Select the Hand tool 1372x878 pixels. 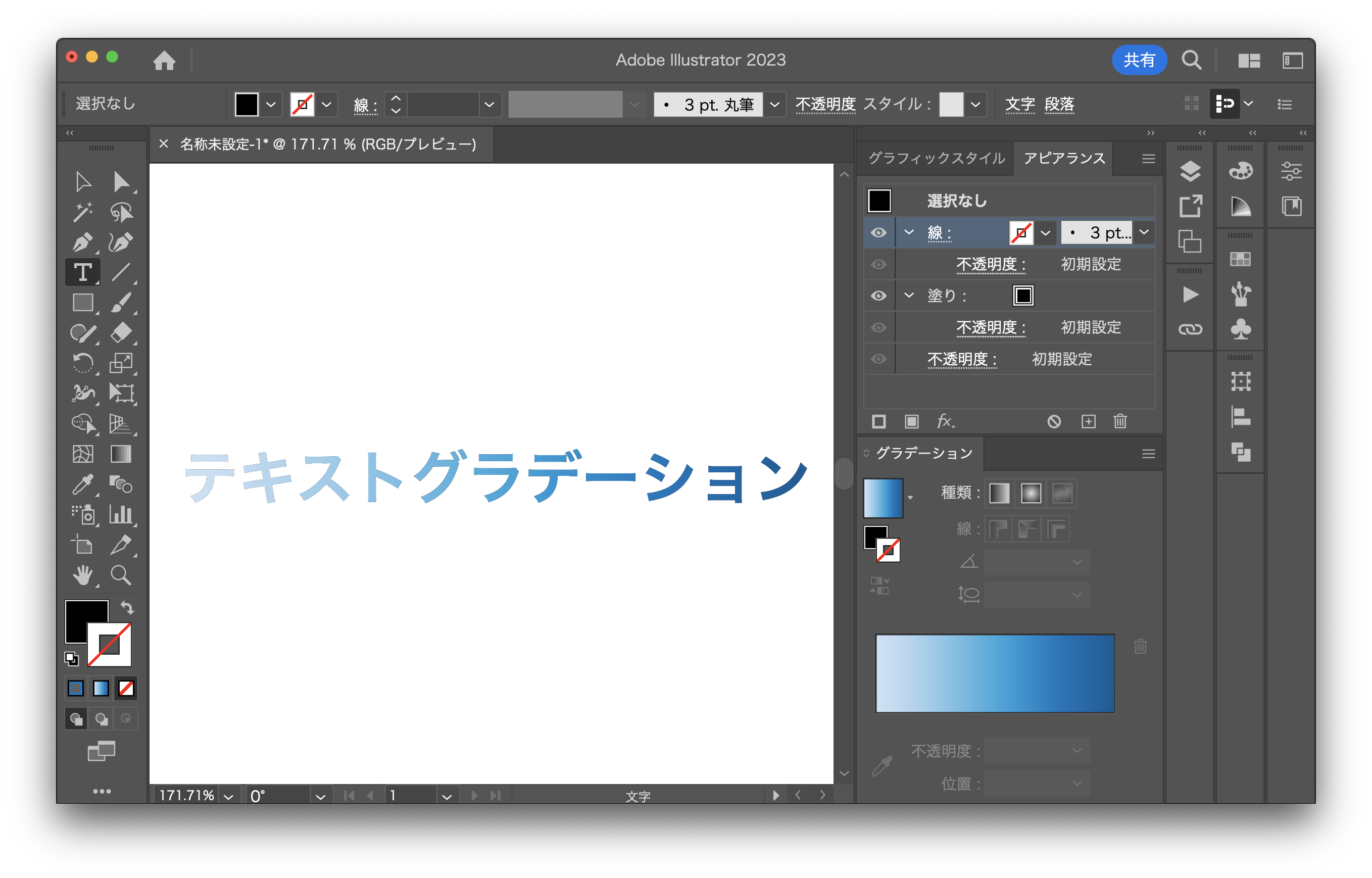point(83,575)
